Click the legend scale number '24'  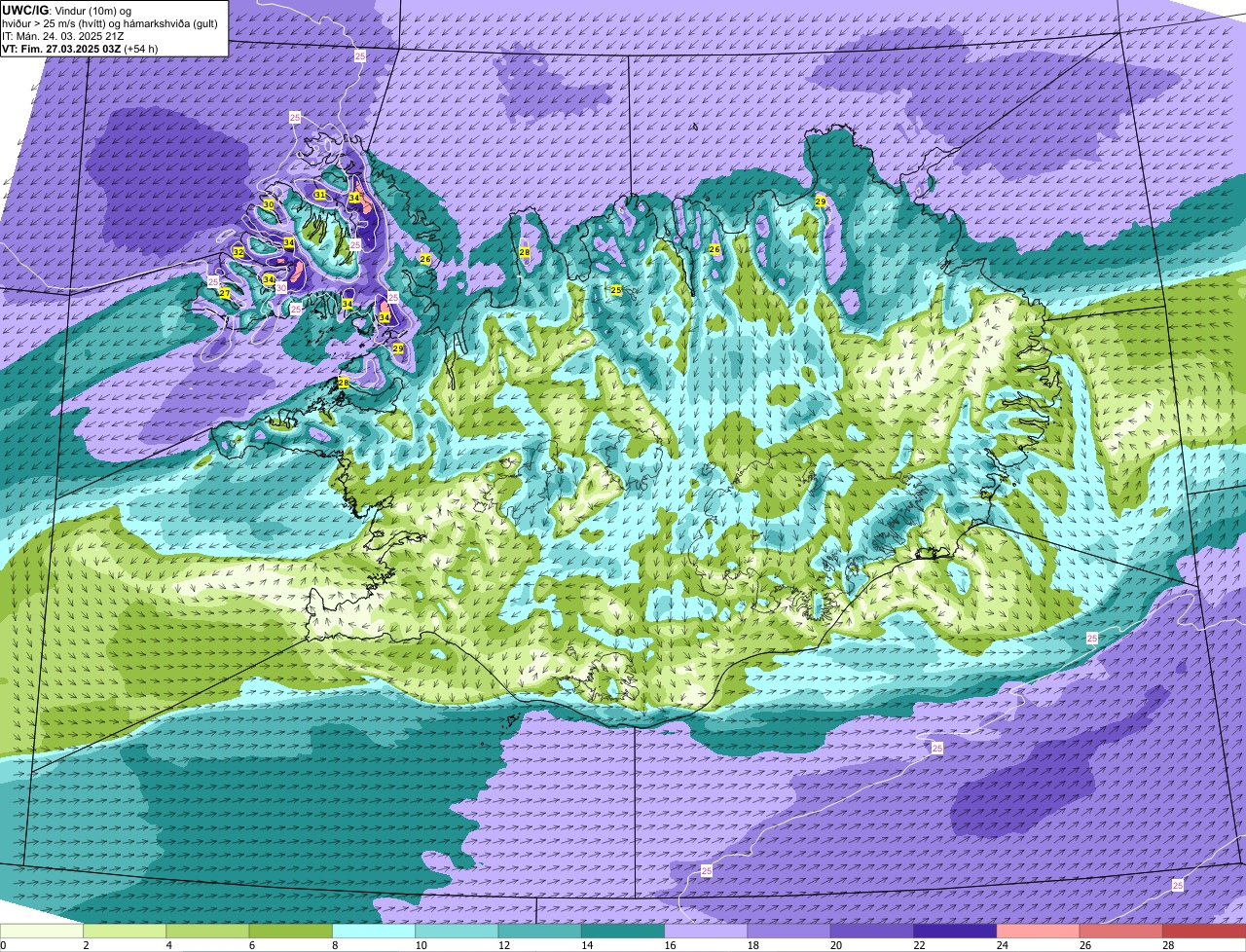[x=1002, y=945]
